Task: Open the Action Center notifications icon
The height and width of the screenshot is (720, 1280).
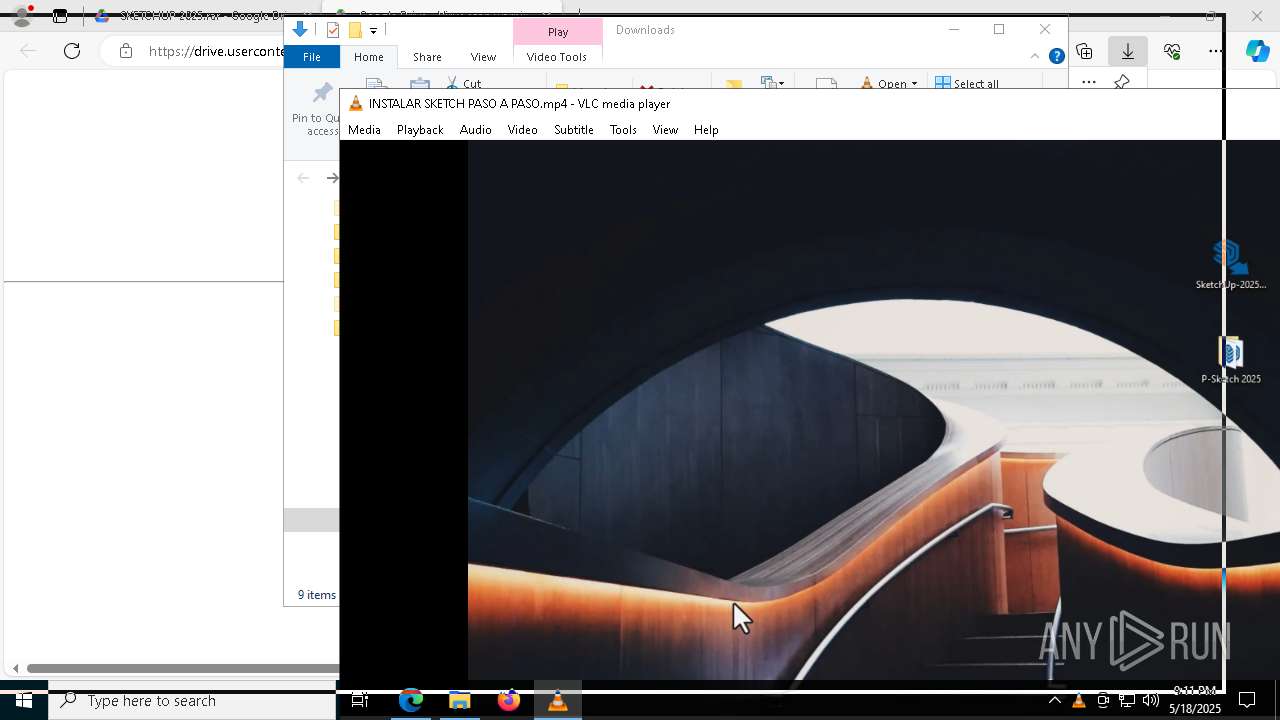Action: [x=1247, y=701]
